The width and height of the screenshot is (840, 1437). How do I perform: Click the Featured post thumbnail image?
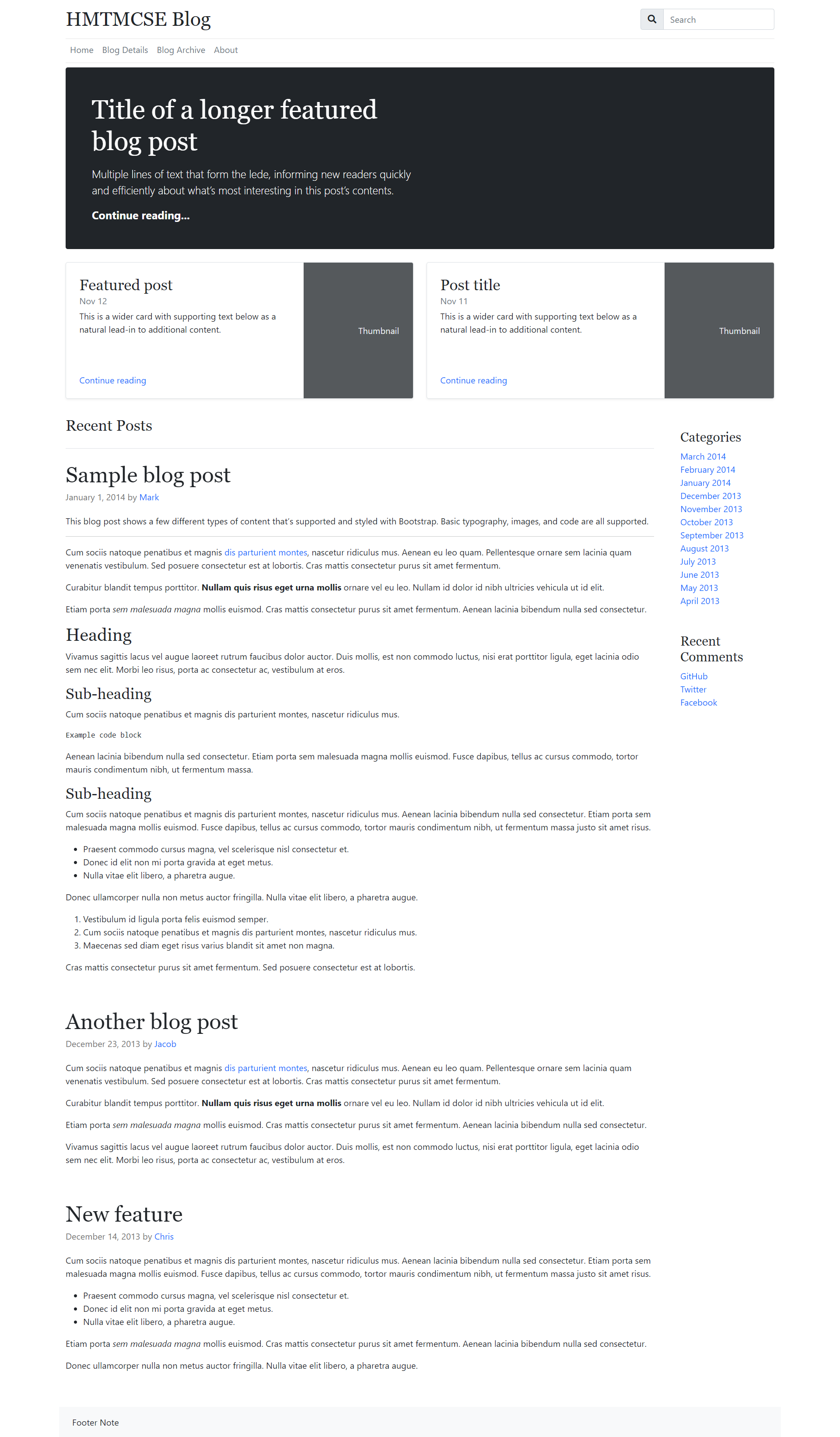coord(358,330)
